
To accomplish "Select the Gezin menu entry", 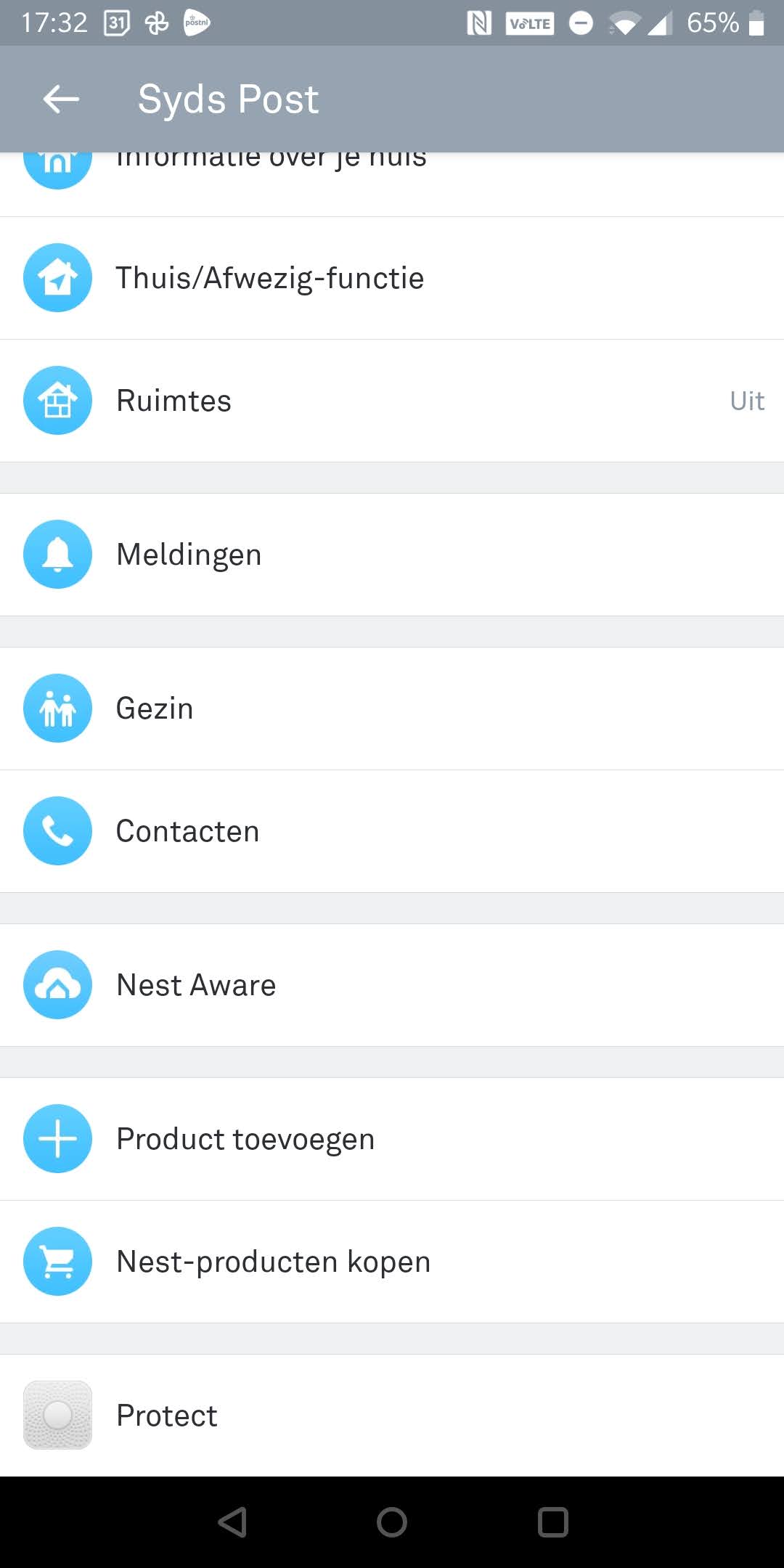I will (x=155, y=709).
